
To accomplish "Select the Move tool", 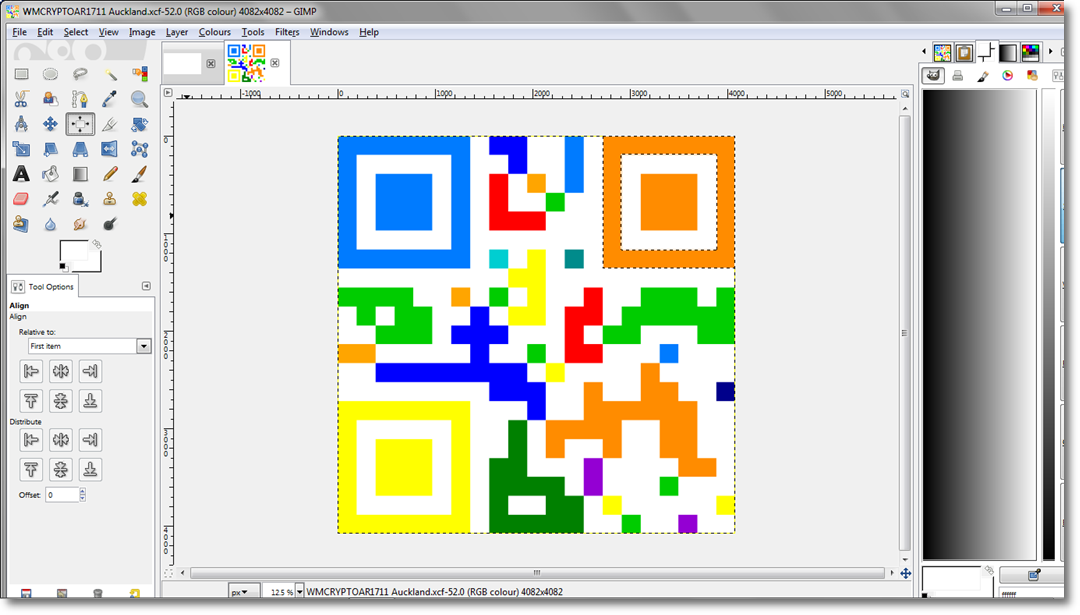I will [x=50, y=124].
